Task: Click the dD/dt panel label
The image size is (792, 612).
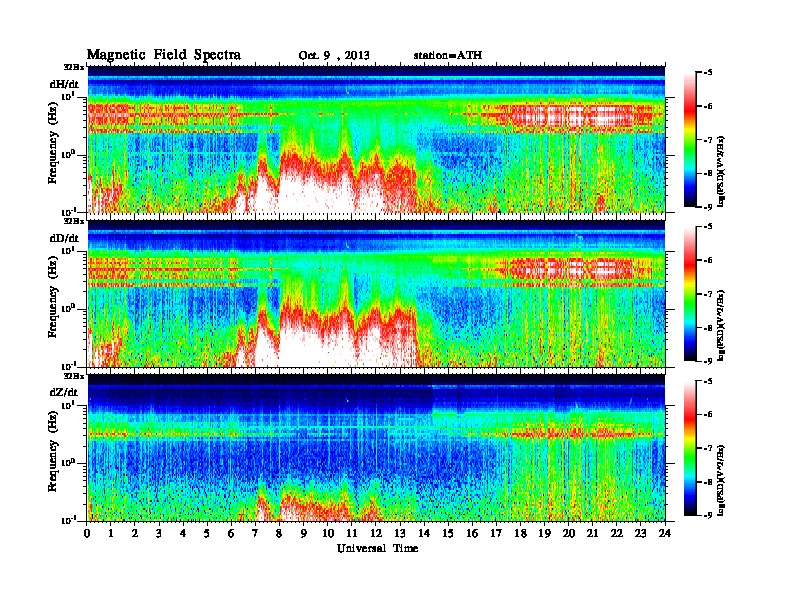Action: point(64,238)
